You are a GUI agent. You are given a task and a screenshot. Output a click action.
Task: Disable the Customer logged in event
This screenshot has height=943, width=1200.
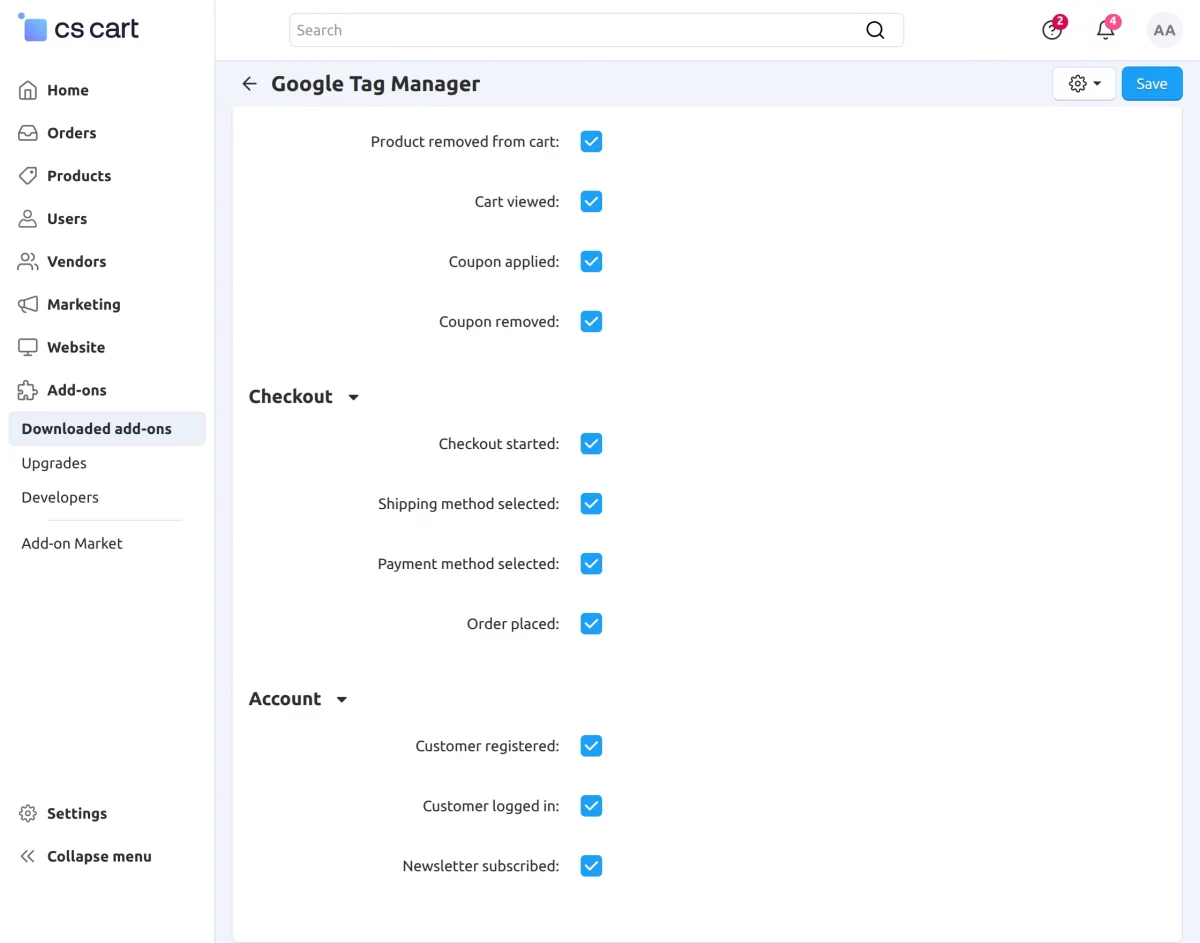pos(591,806)
